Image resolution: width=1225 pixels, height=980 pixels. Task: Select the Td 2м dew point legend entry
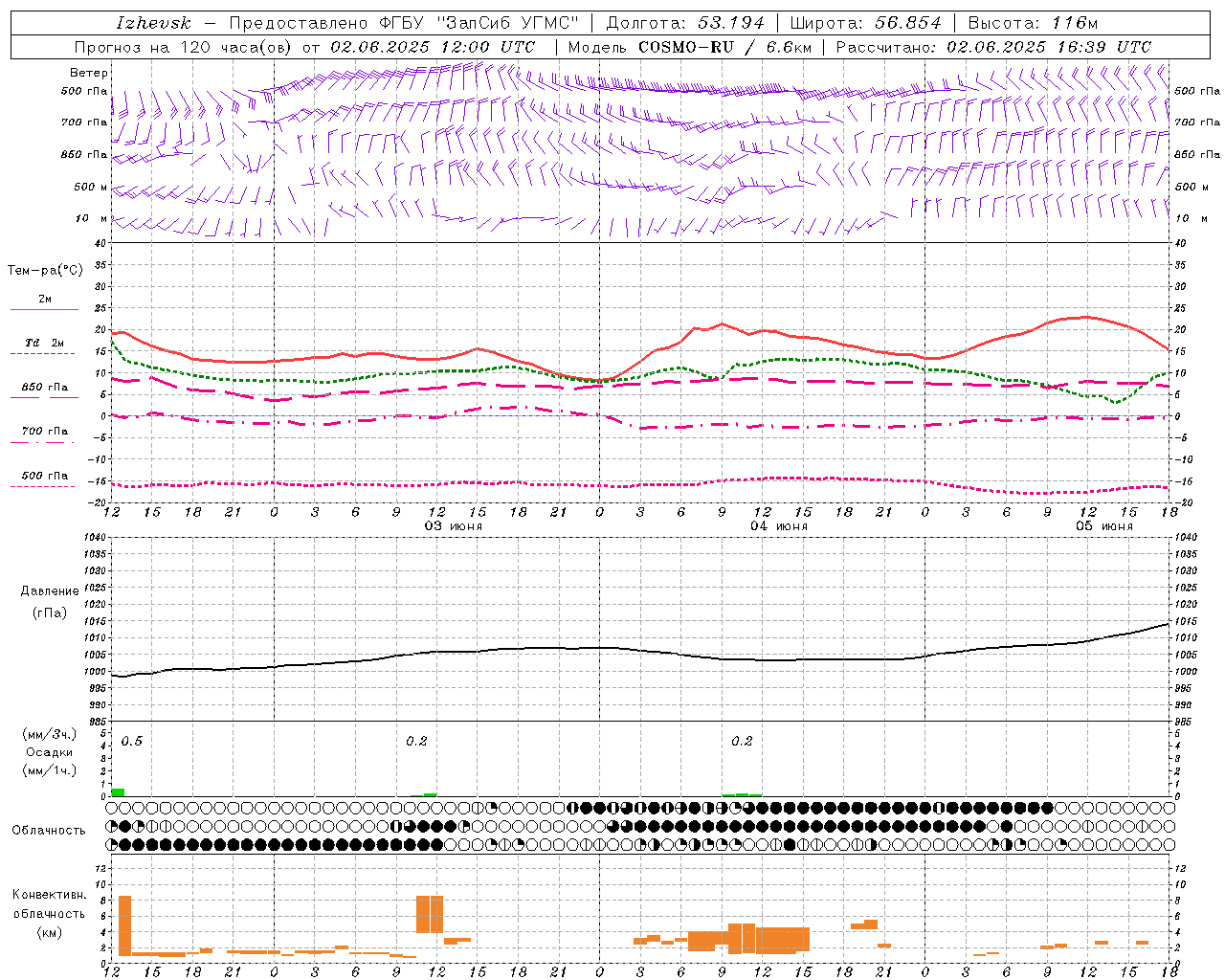coord(44,343)
